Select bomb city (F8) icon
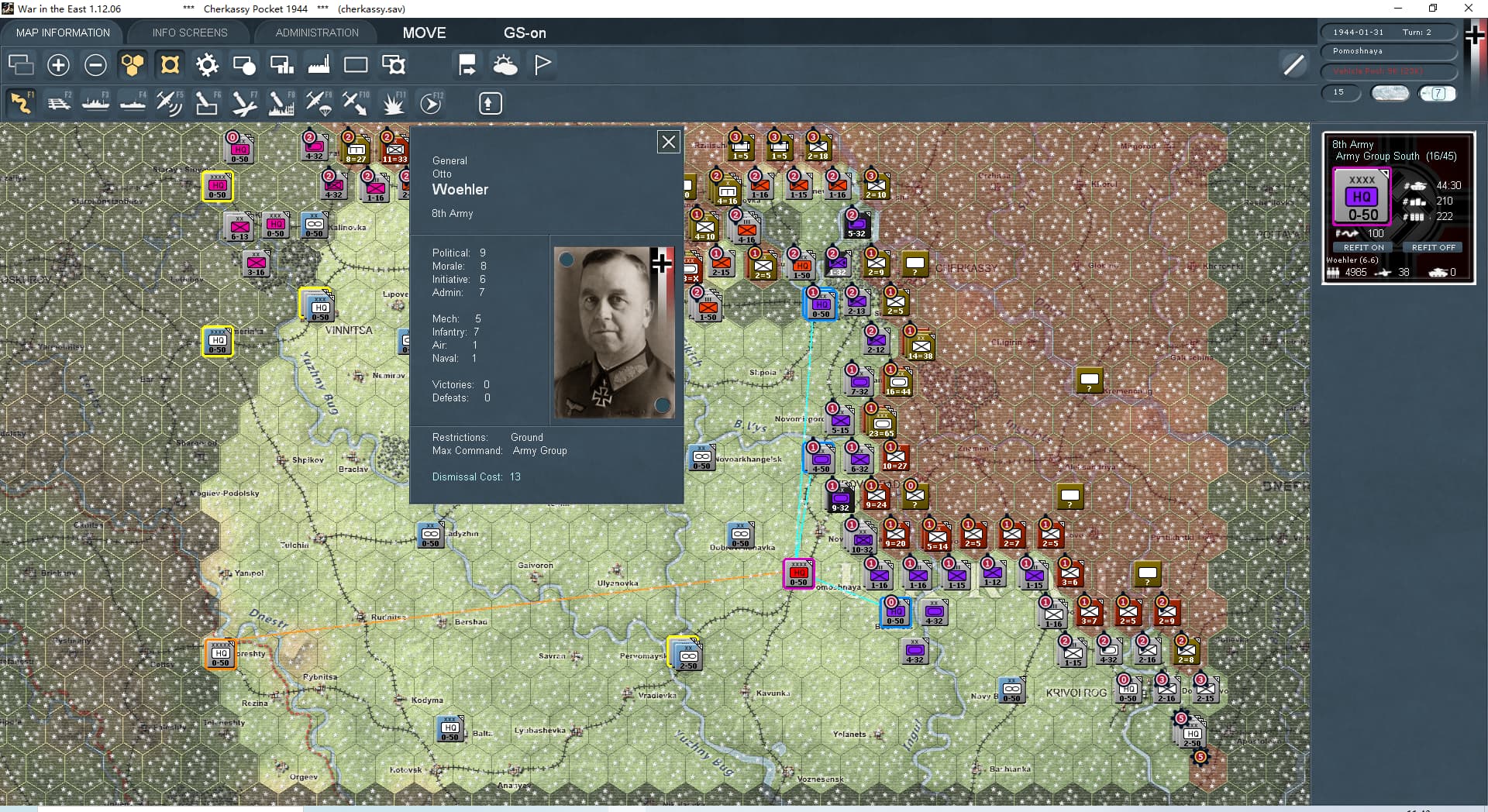1488x812 pixels. point(281,102)
